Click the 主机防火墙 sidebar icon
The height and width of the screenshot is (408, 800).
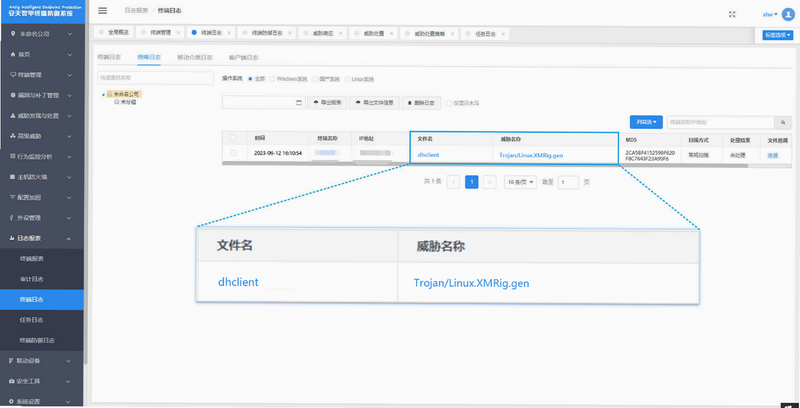coord(13,176)
